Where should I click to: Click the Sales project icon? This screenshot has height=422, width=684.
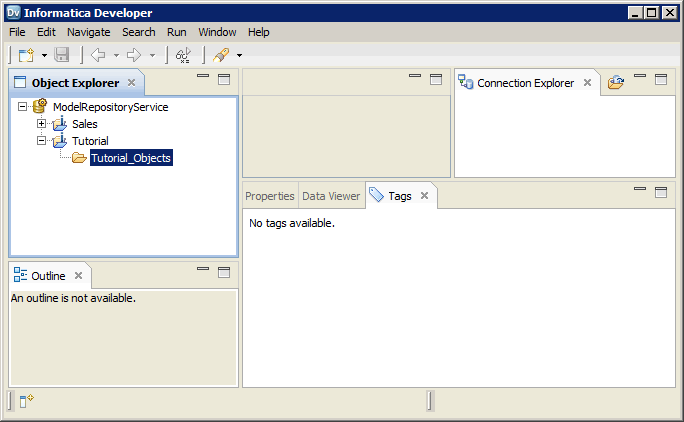coord(60,124)
